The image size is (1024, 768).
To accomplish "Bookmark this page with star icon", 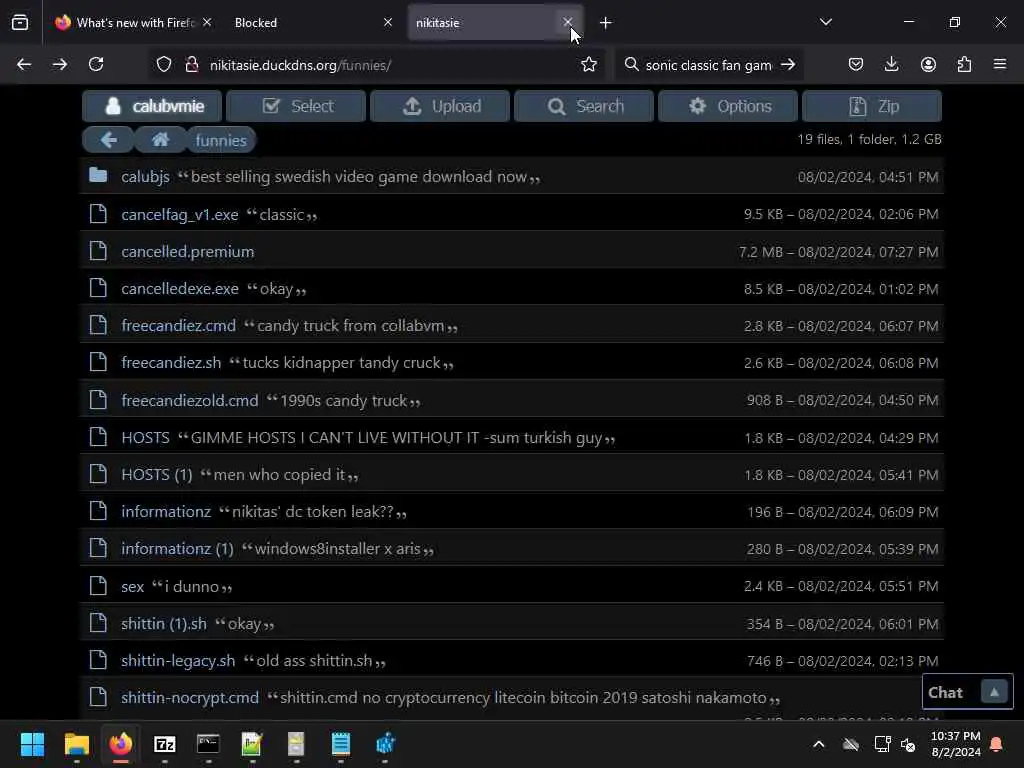I will (589, 64).
